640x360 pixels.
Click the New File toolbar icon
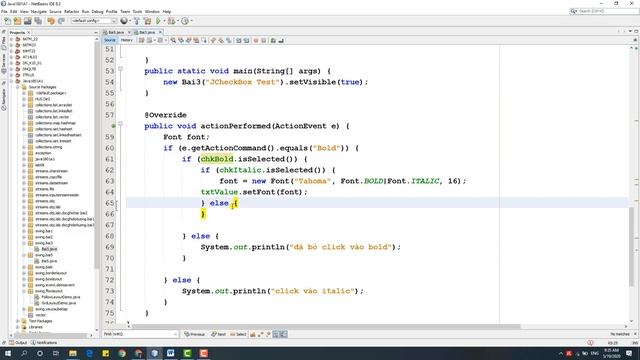coord(7,21)
